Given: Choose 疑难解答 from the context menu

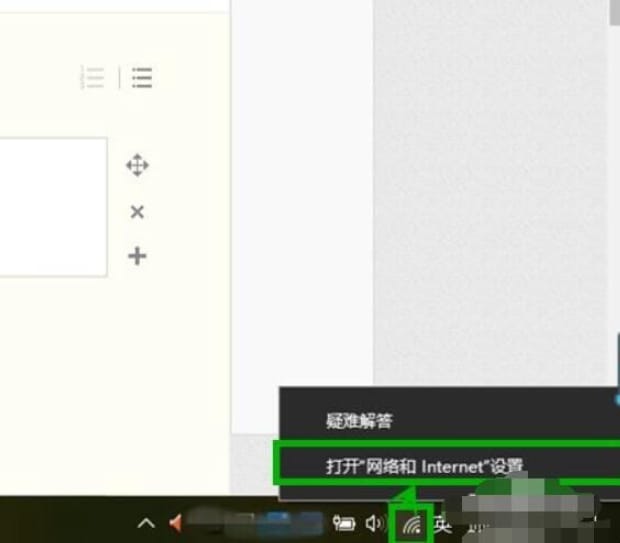Looking at the screenshot, I should [x=359, y=421].
